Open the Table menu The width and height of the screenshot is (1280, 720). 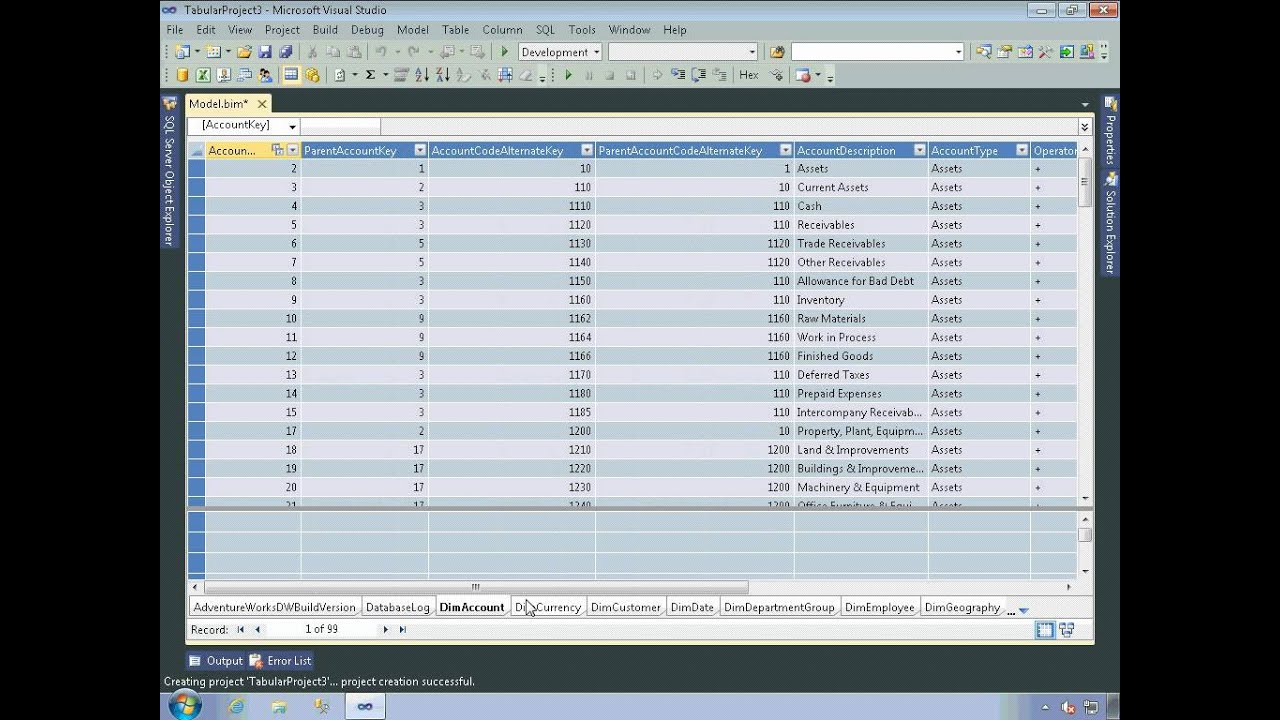point(455,30)
